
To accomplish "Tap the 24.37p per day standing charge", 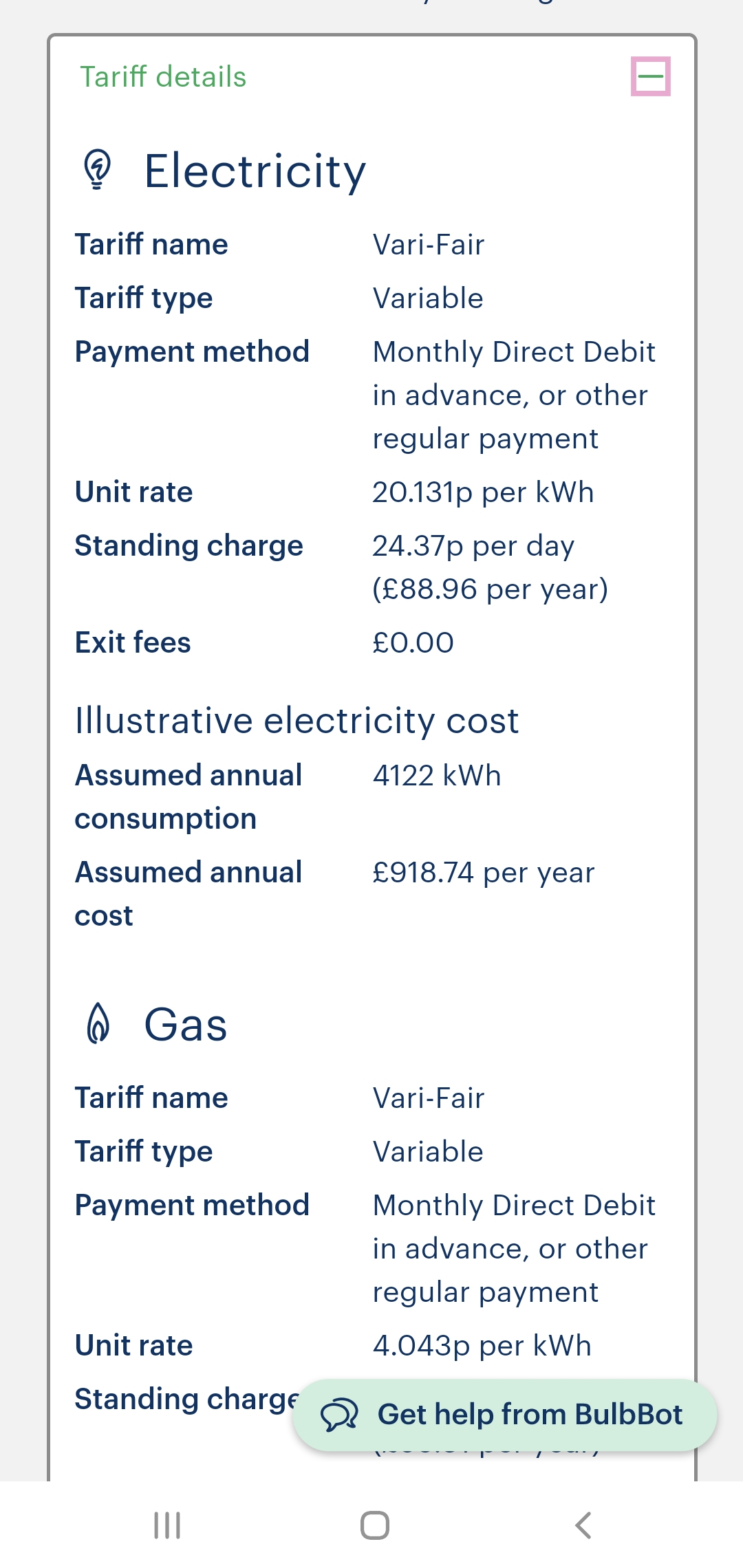I will click(x=473, y=546).
